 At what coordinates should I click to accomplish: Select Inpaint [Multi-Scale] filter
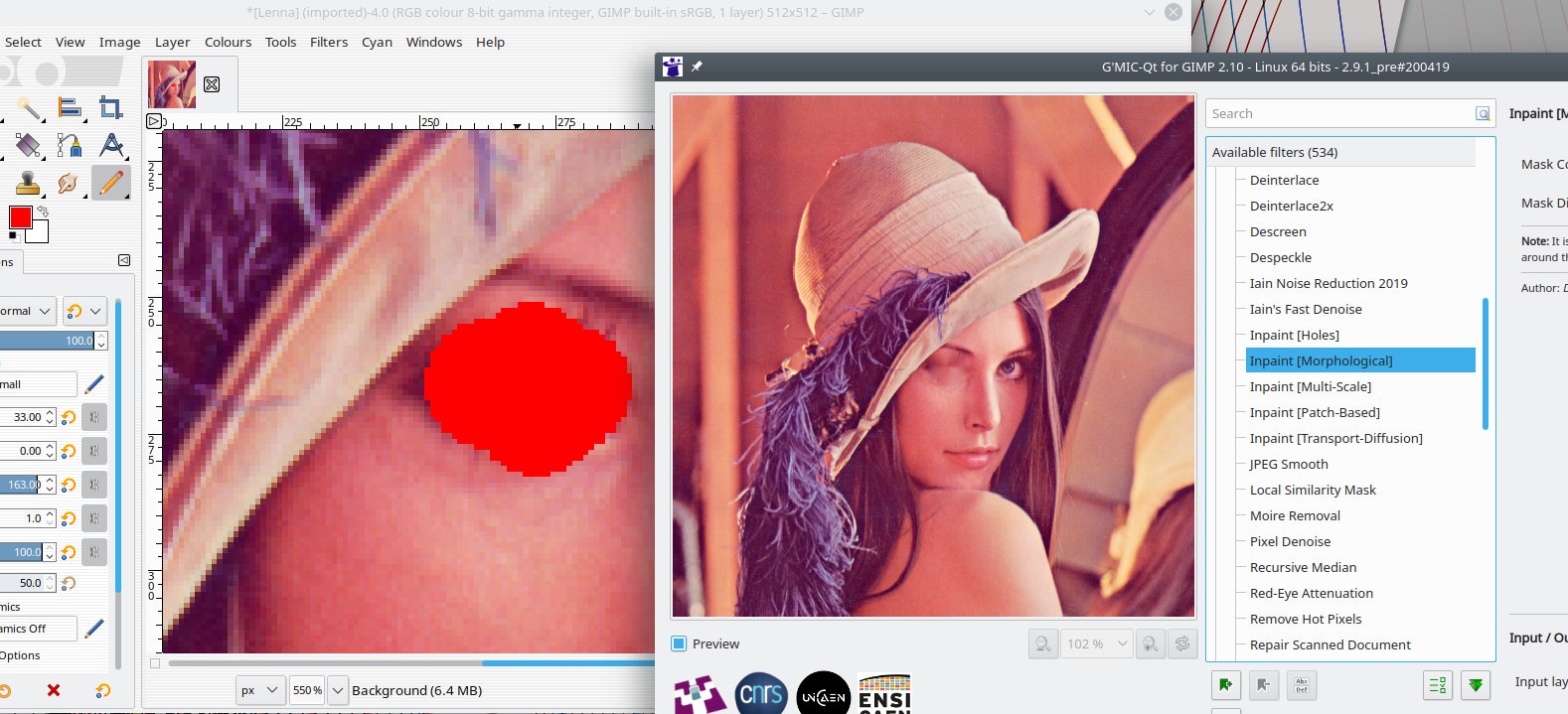[x=1311, y=386]
